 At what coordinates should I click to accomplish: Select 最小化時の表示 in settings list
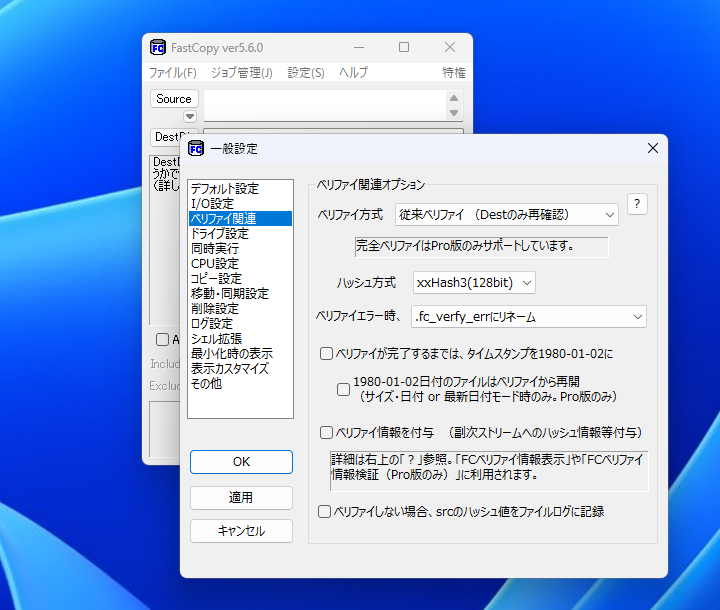coord(240,354)
